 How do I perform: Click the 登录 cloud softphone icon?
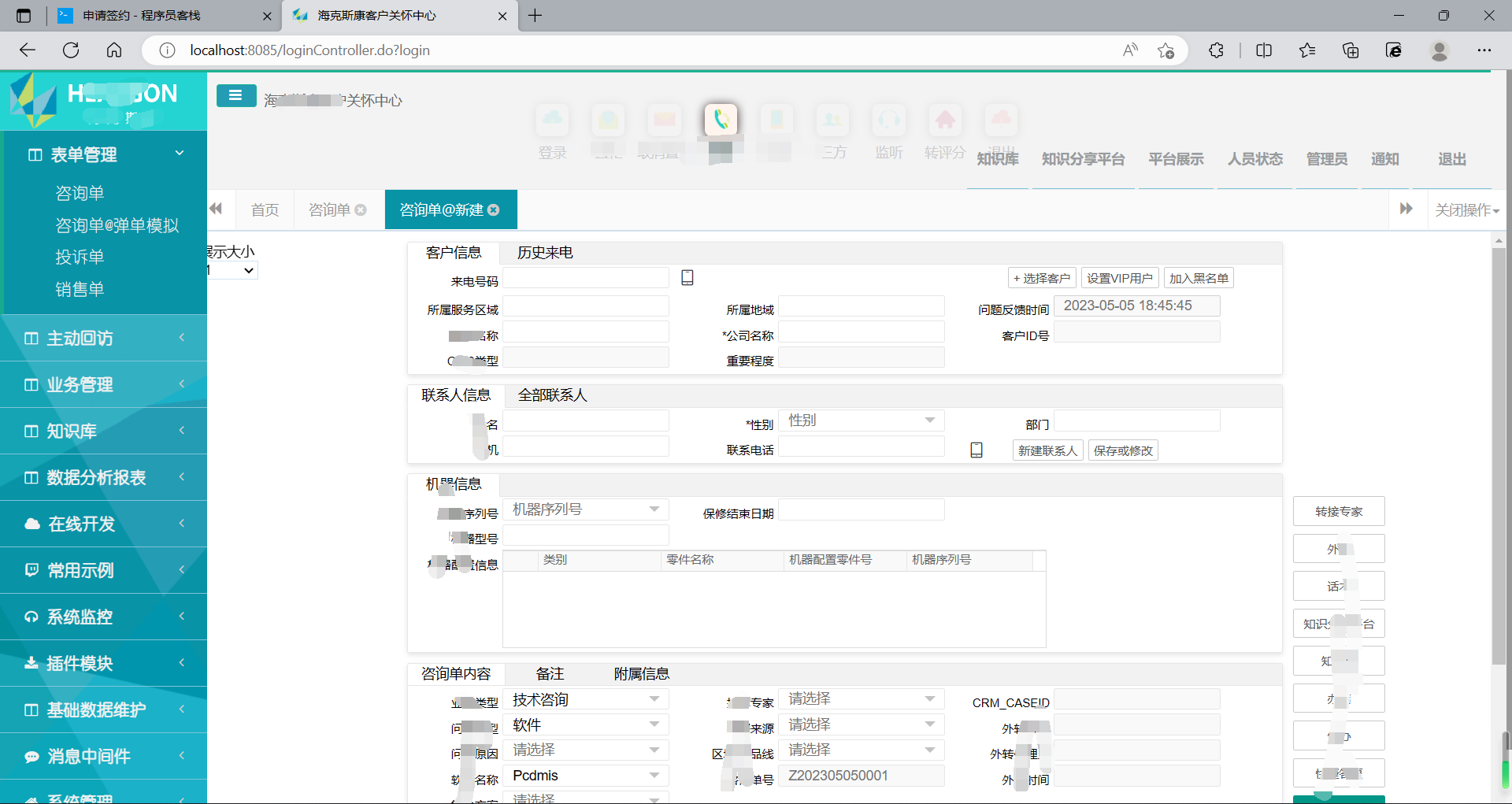552,120
